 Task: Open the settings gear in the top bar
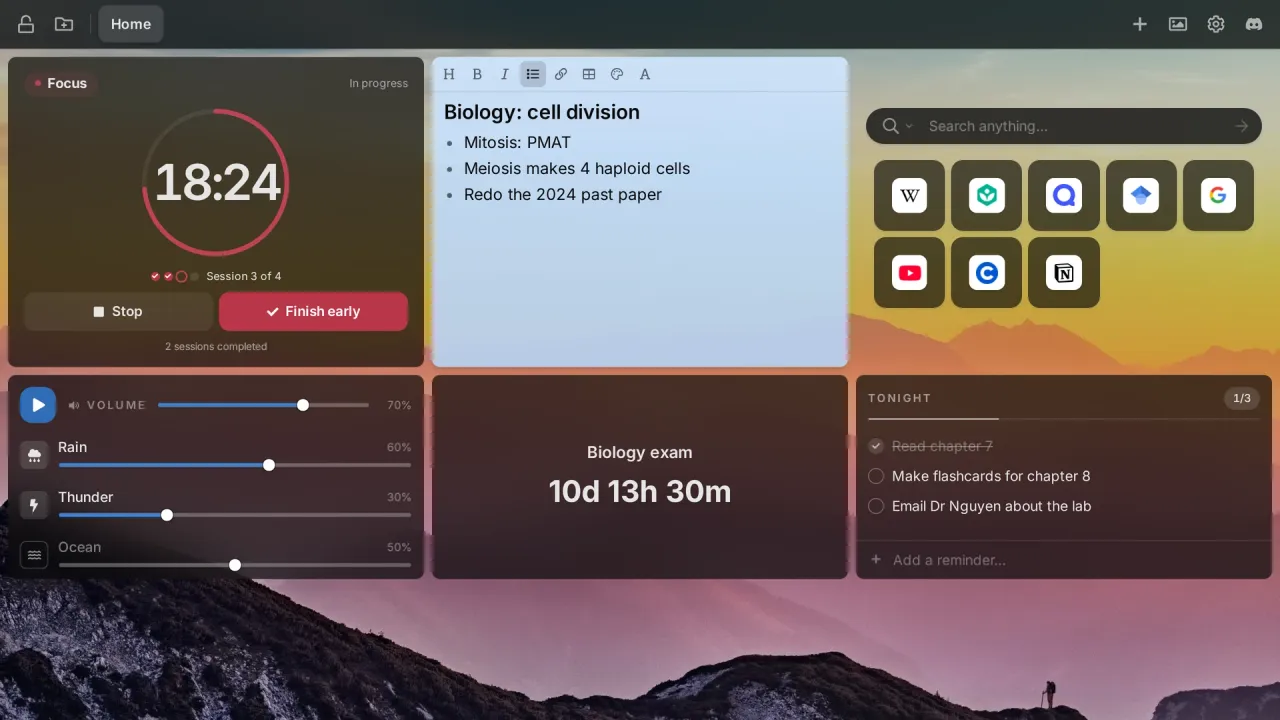coord(1216,24)
